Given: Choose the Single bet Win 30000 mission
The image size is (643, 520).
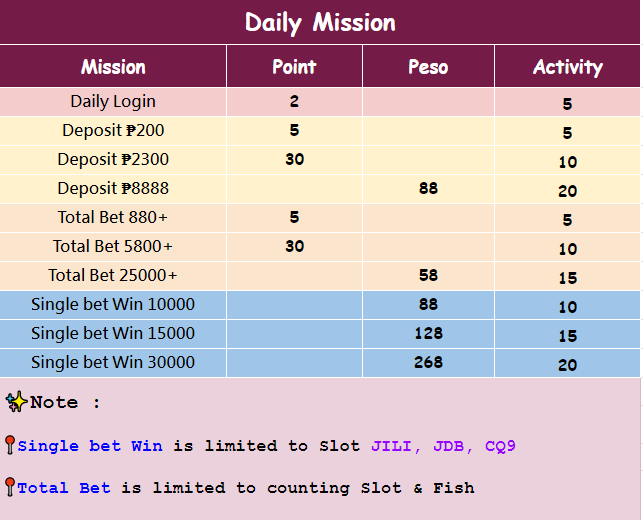Looking at the screenshot, I should pyautogui.click(x=113, y=363).
